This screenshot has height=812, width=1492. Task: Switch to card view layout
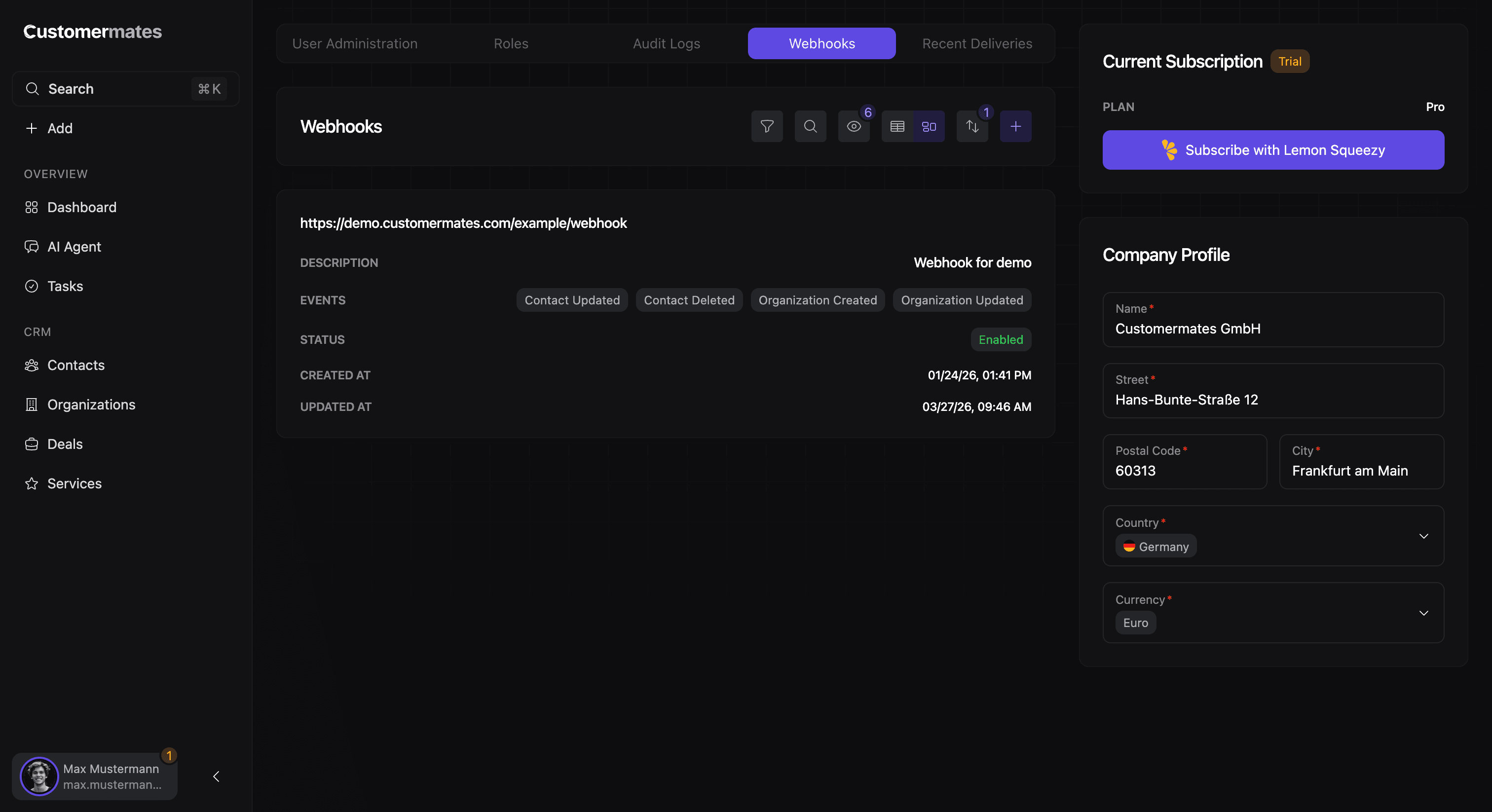click(929, 126)
